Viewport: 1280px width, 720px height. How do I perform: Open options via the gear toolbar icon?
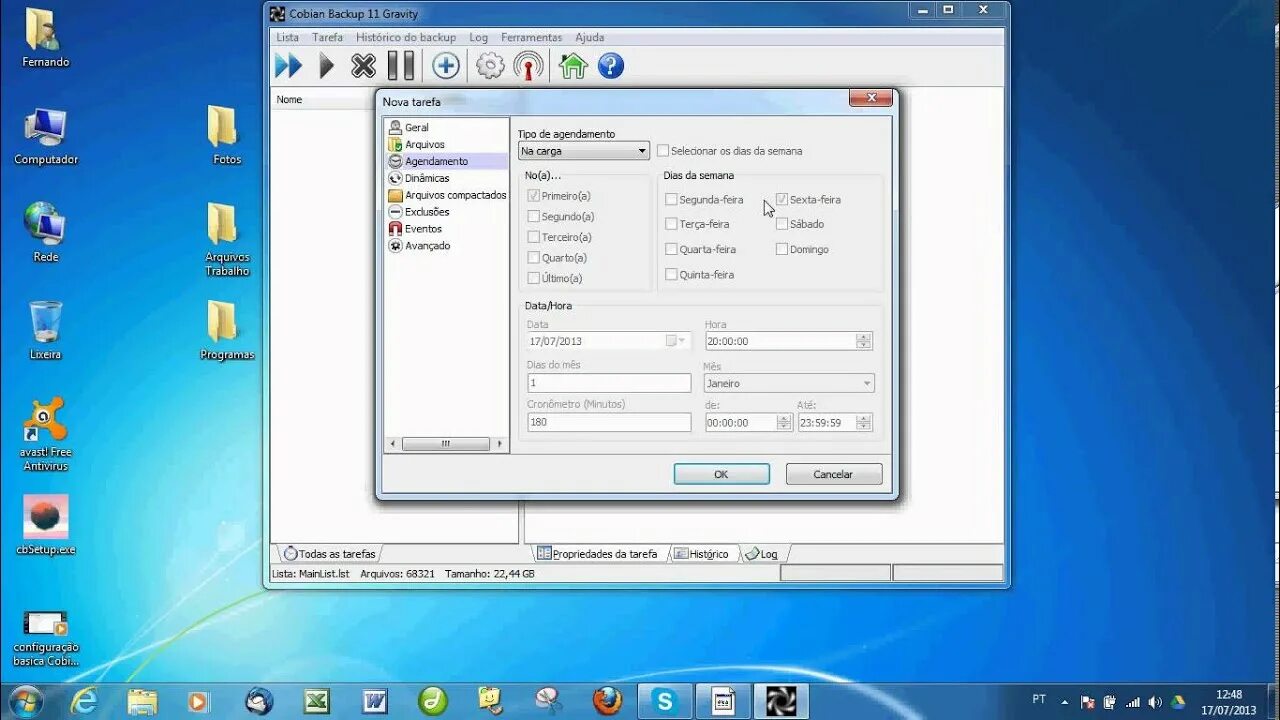(x=490, y=66)
